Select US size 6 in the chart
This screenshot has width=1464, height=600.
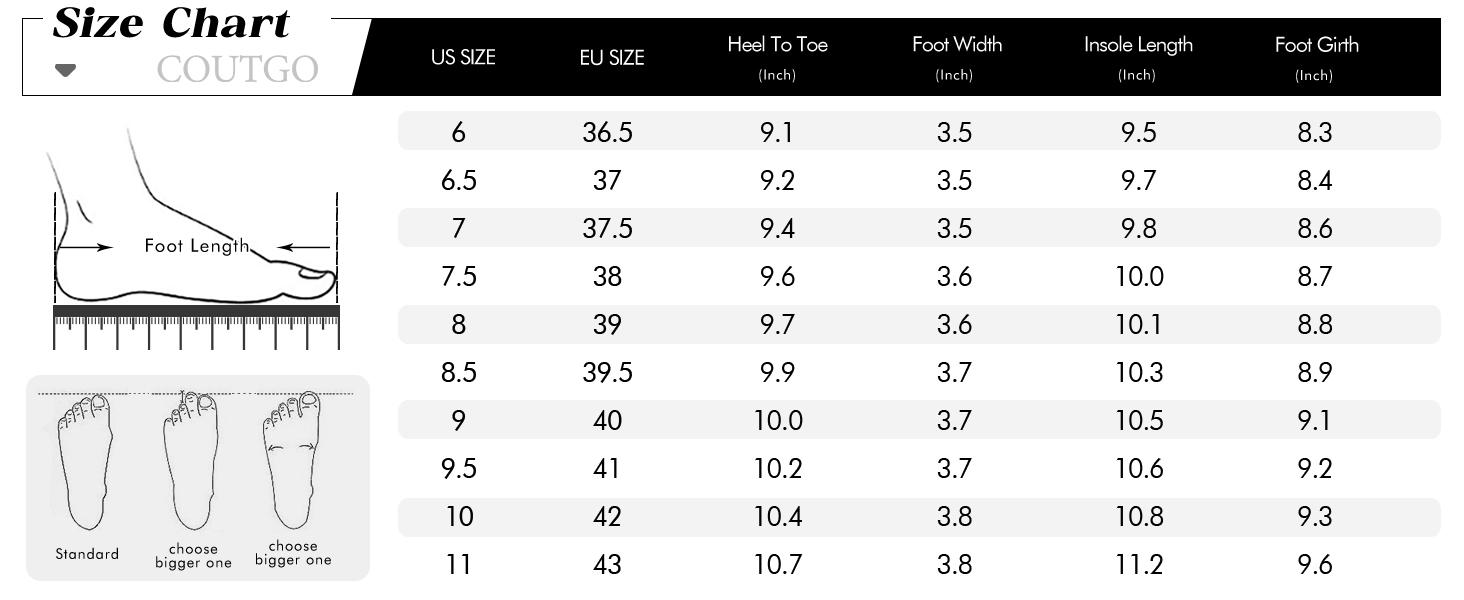[458, 132]
